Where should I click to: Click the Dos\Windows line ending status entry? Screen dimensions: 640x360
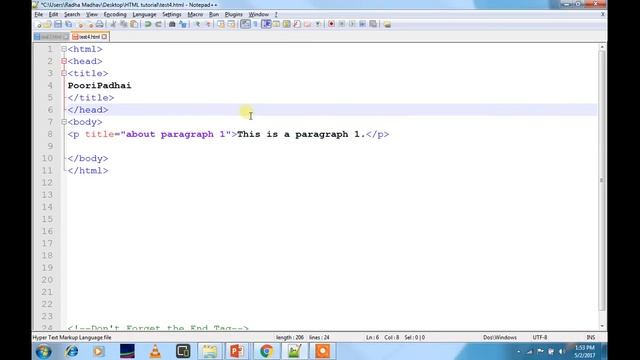click(x=500, y=338)
